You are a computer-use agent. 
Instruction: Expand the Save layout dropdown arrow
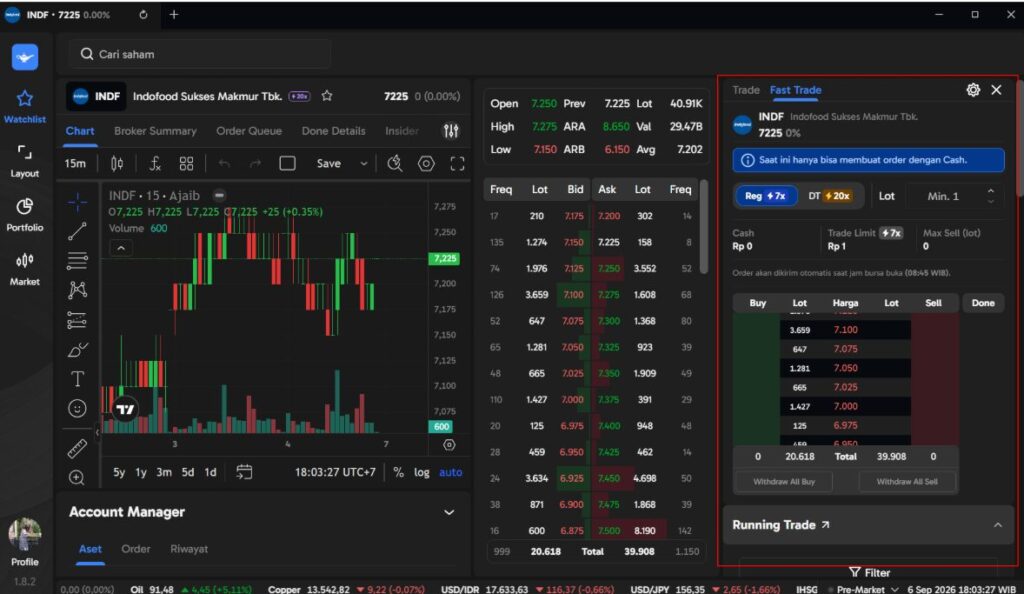364,164
